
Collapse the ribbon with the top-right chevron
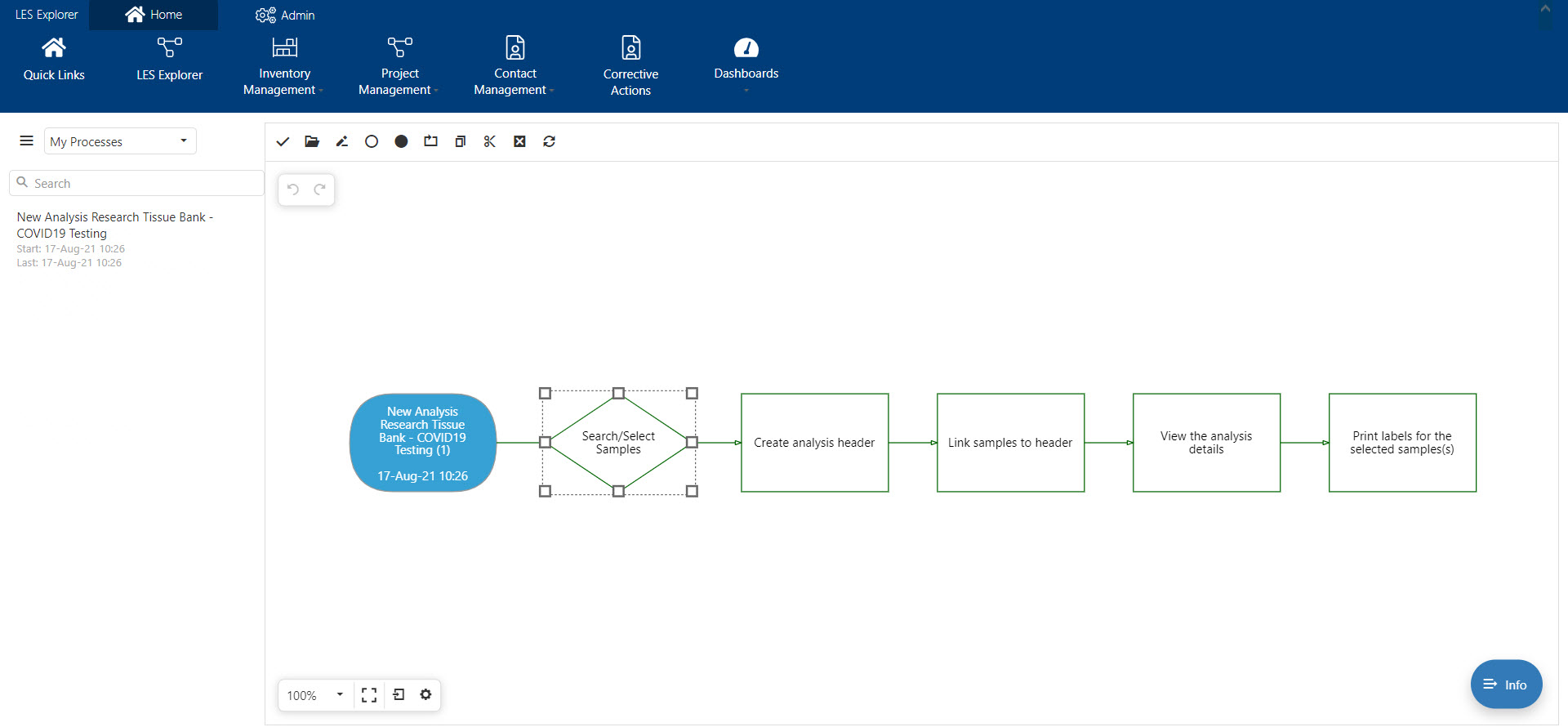pyautogui.click(x=1545, y=9)
